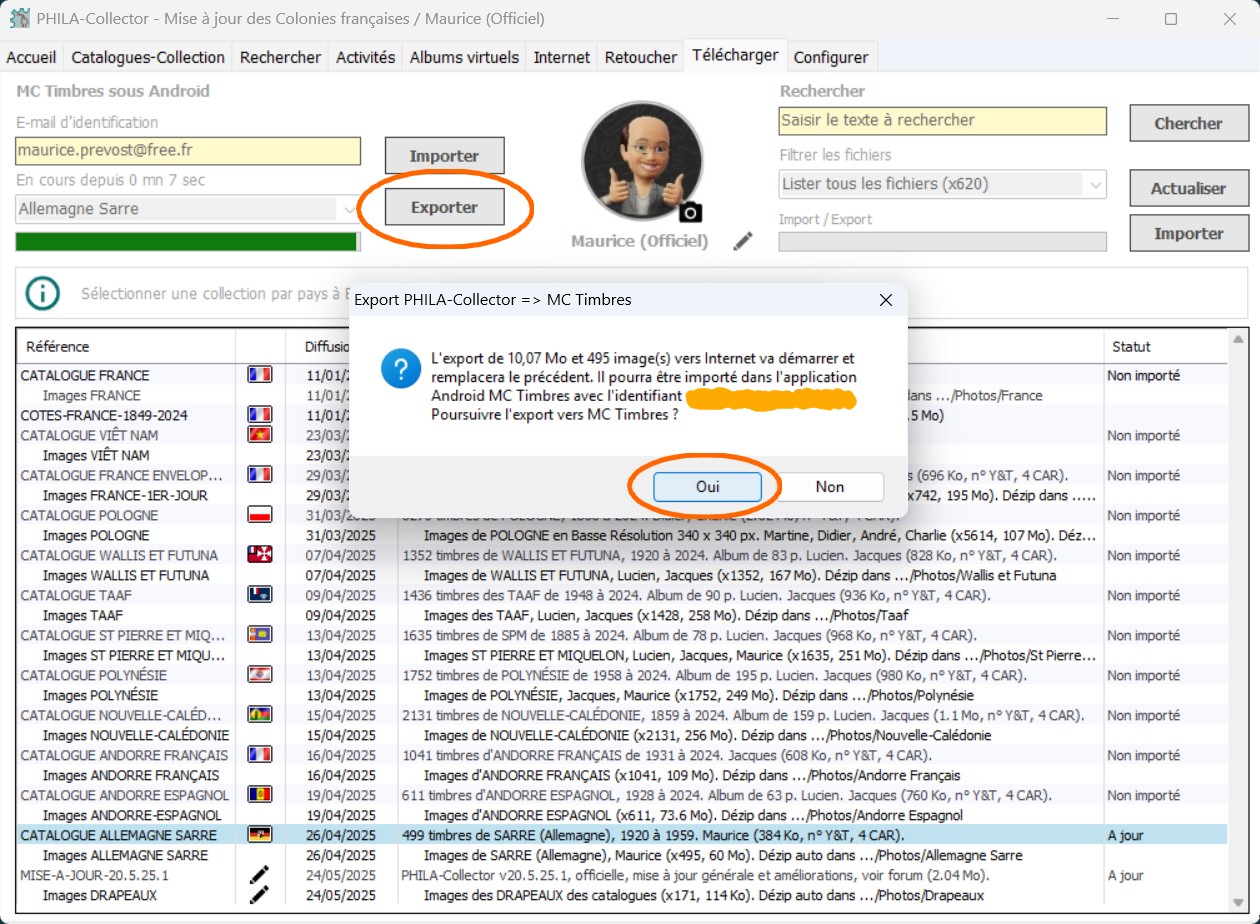This screenshot has height=924, width=1260.
Task: Click the pencil icon beside Maurice (Officiel)
Action: coord(742,241)
